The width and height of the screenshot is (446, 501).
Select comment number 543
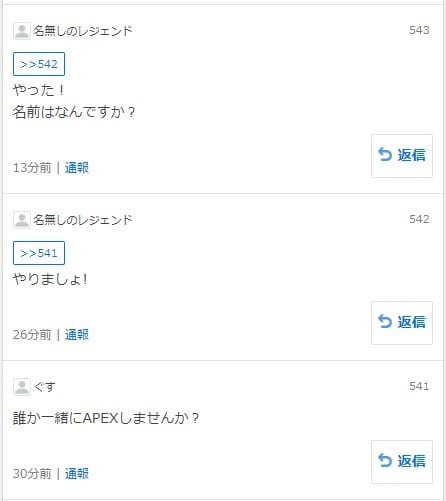pos(419,30)
